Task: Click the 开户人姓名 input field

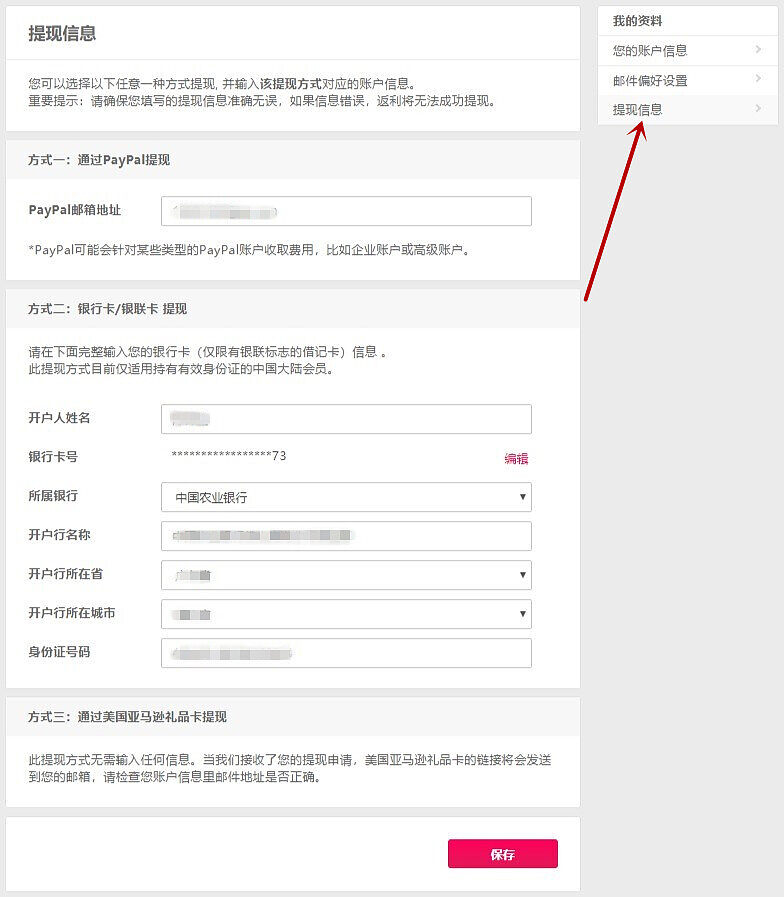Action: coord(346,419)
